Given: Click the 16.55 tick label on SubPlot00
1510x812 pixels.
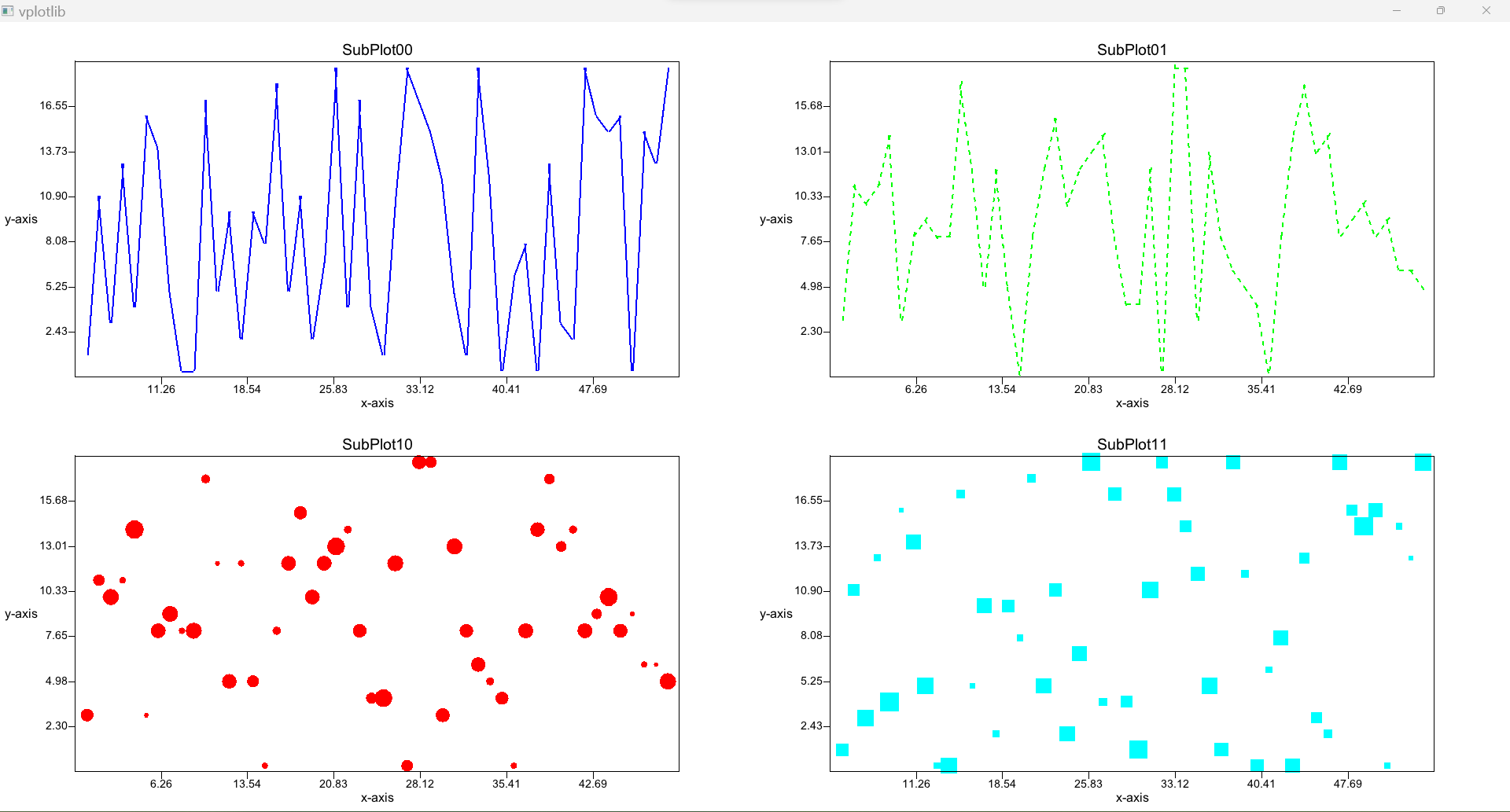Looking at the screenshot, I should [x=53, y=105].
